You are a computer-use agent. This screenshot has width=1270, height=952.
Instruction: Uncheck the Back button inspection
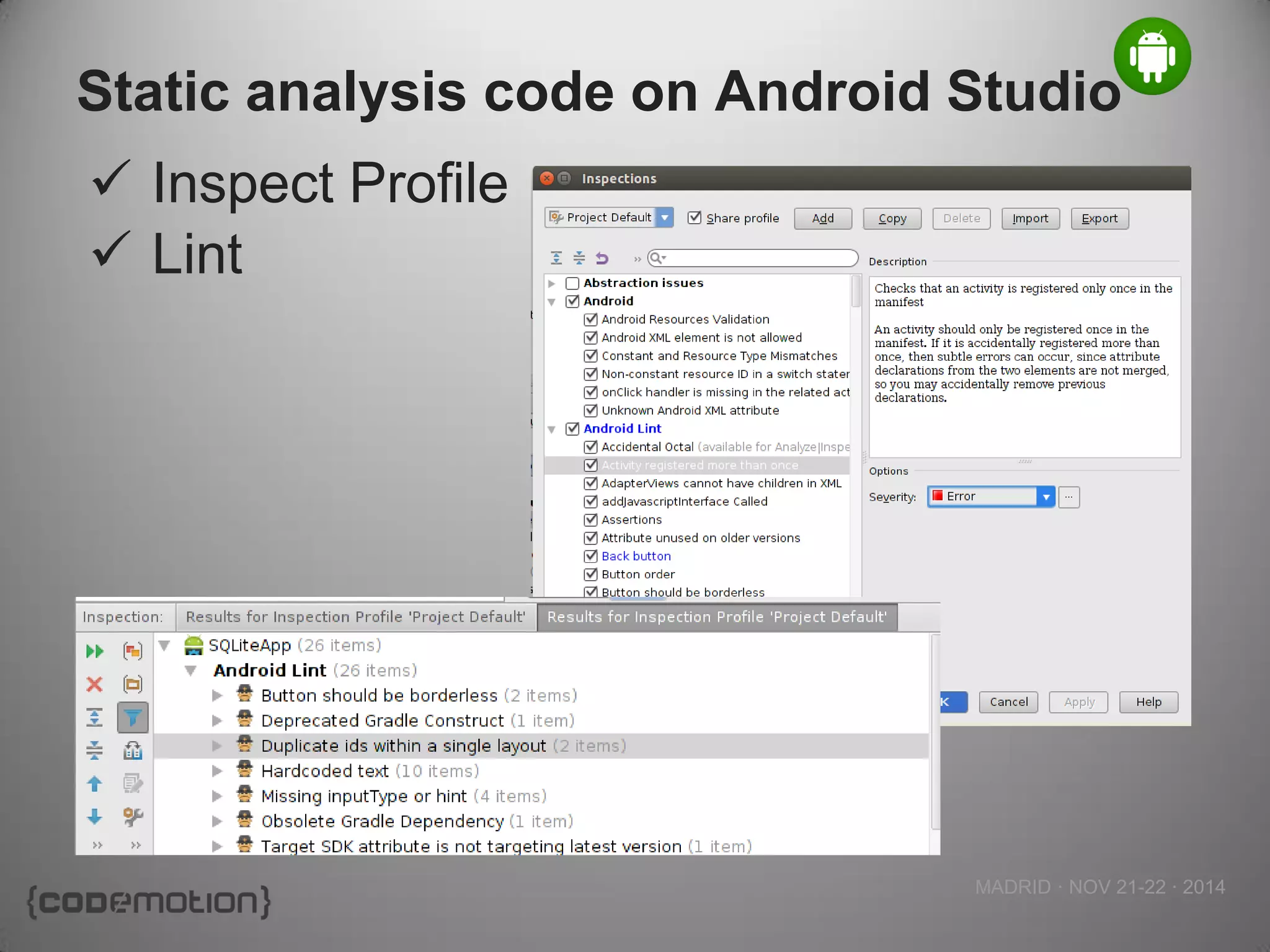coord(591,556)
